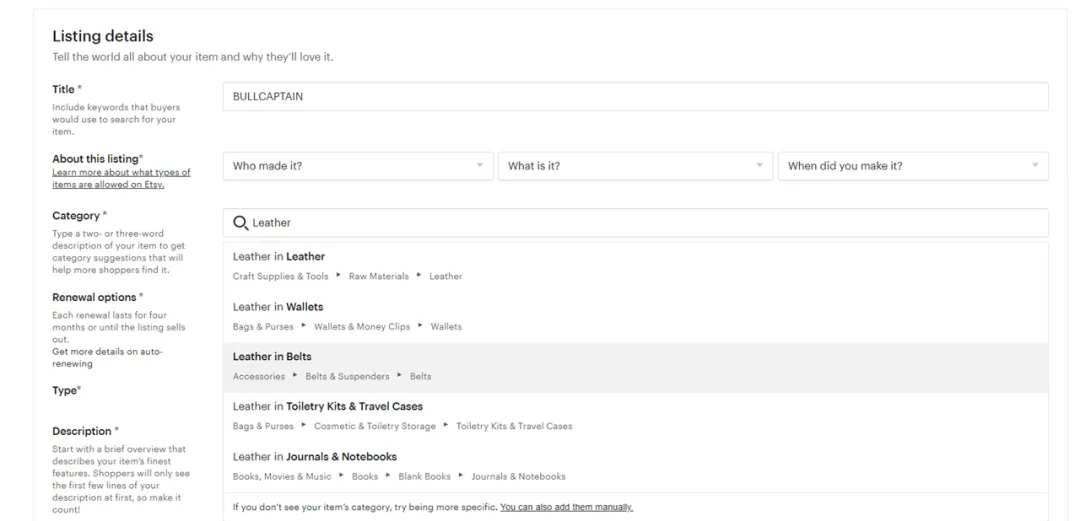Click the arrow icon on 'When did you make it?'
The height and width of the screenshot is (521, 1080).
click(1034, 166)
